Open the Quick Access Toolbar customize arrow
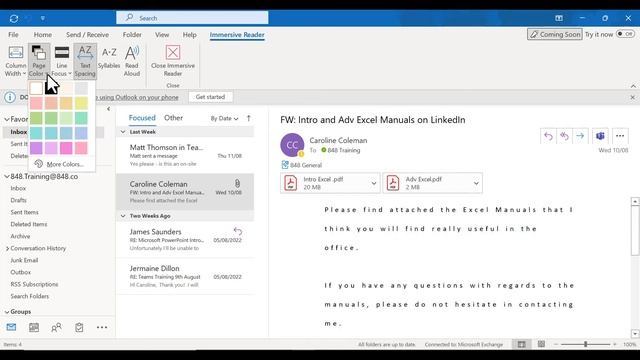This screenshot has width=640, height=360. (x=43, y=18)
